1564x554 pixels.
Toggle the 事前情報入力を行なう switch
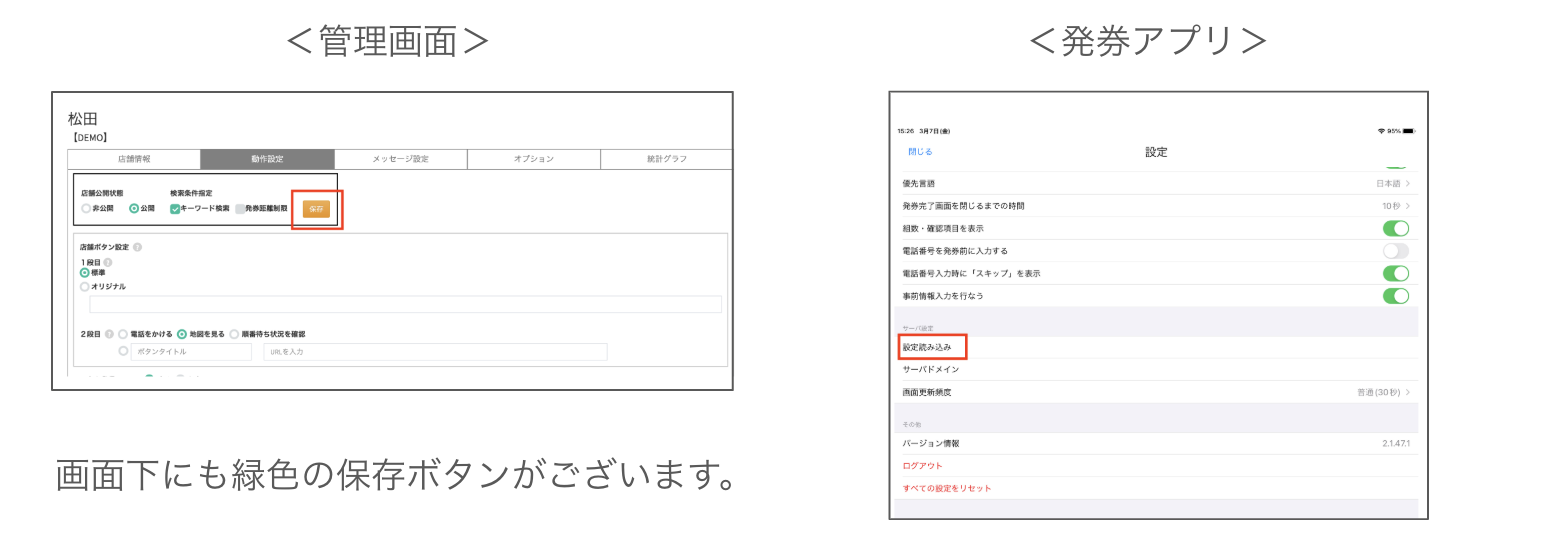tap(1395, 296)
